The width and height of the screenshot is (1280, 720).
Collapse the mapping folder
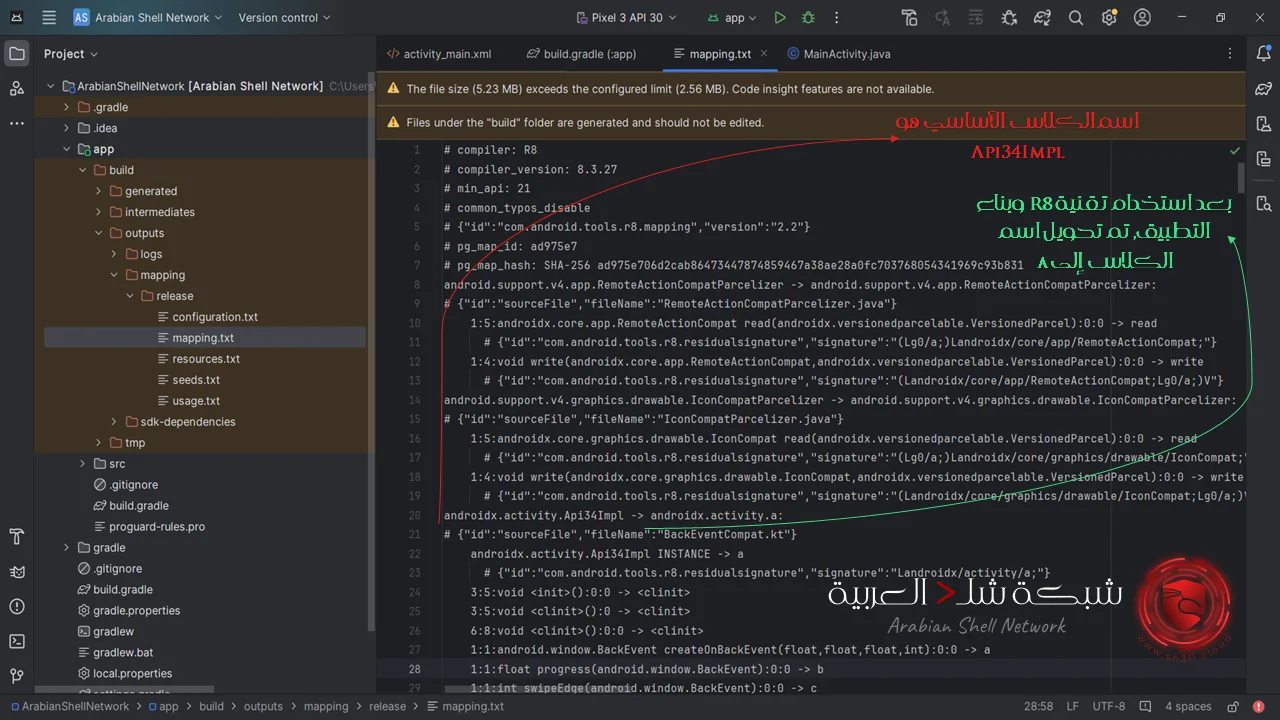[x=115, y=275]
